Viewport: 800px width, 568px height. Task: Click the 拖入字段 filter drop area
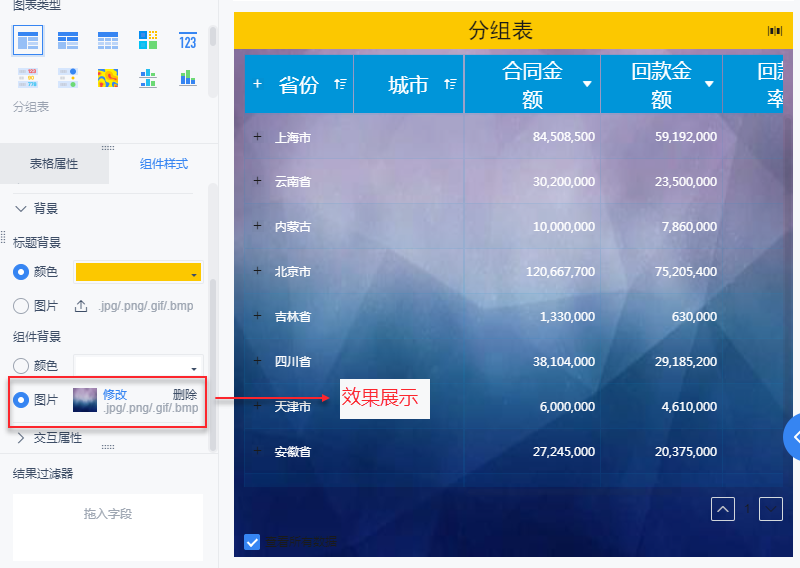click(108, 527)
